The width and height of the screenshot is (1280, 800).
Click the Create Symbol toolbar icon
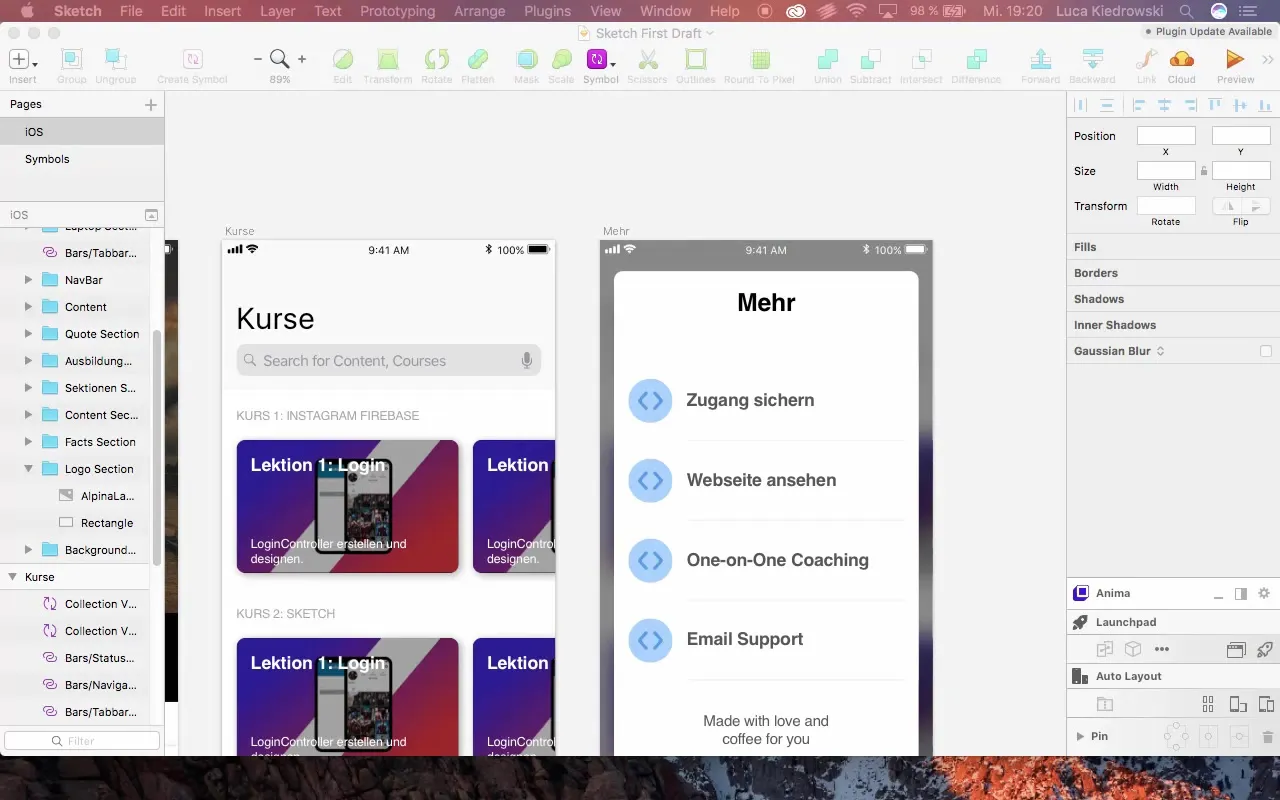[192, 60]
